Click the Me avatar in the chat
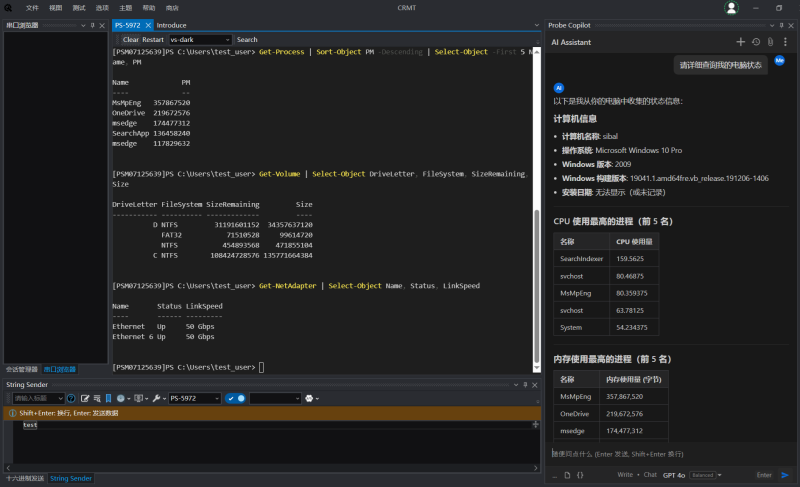The image size is (800, 487). tap(780, 60)
